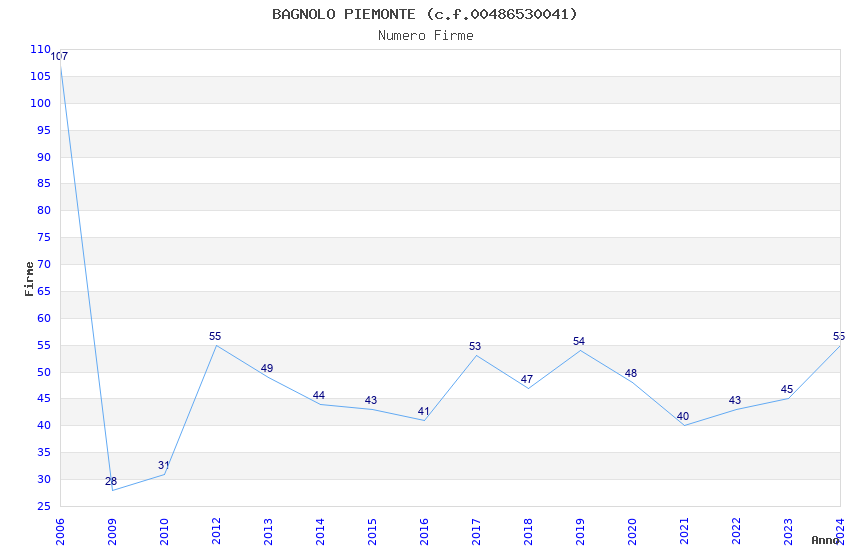Select the y-axis tick label 60
850x550 pixels.
(44, 318)
